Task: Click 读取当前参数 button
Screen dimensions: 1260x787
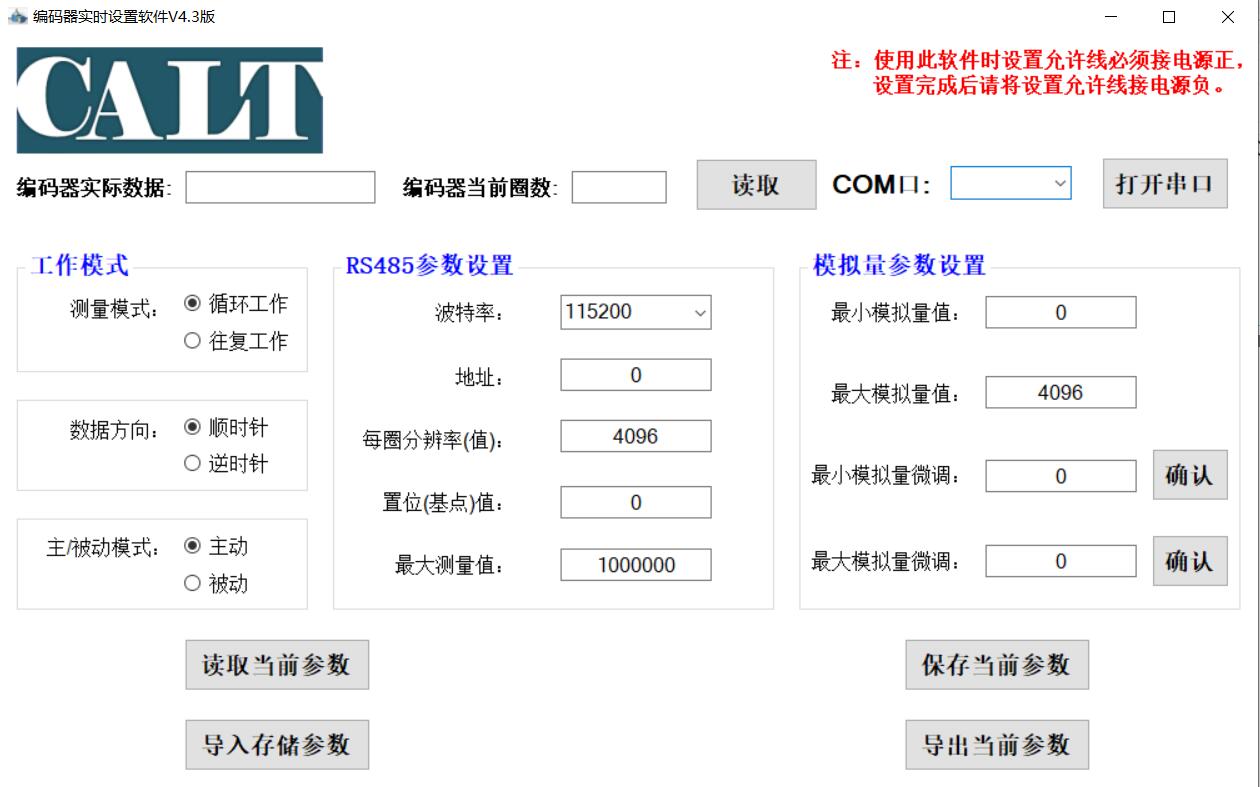Action: point(277,665)
